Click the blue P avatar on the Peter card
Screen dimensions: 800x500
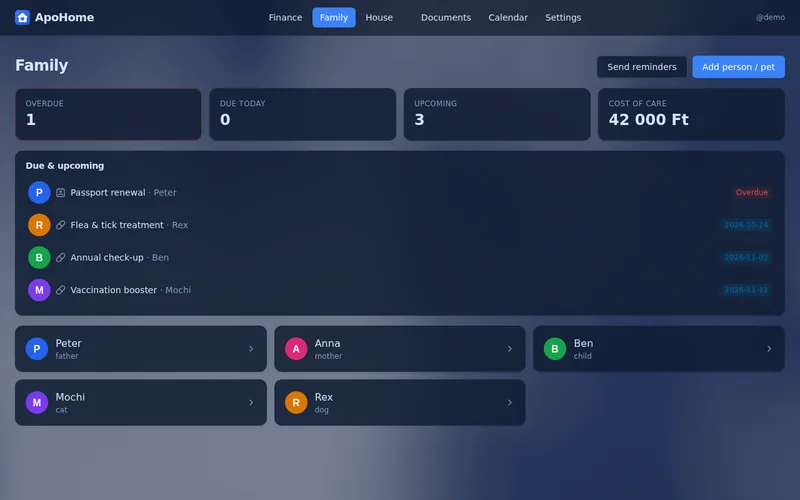coord(37,349)
